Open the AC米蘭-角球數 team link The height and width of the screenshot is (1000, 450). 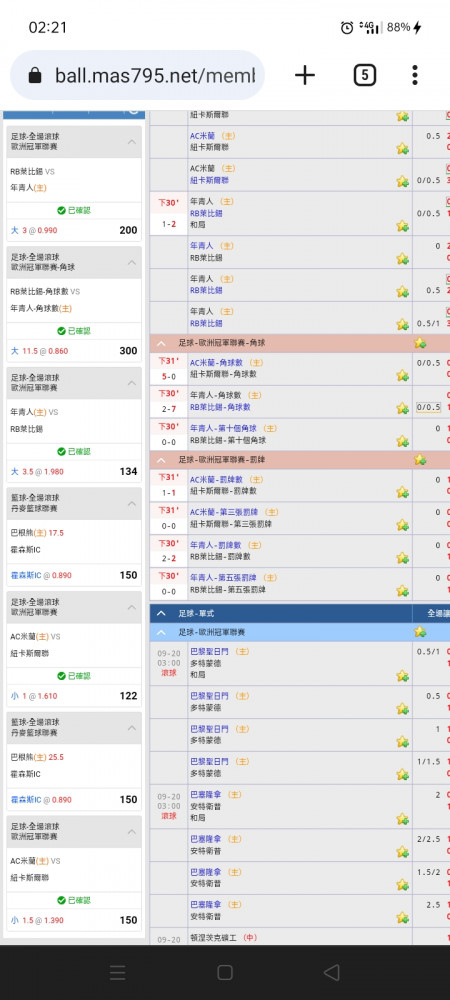point(217,363)
